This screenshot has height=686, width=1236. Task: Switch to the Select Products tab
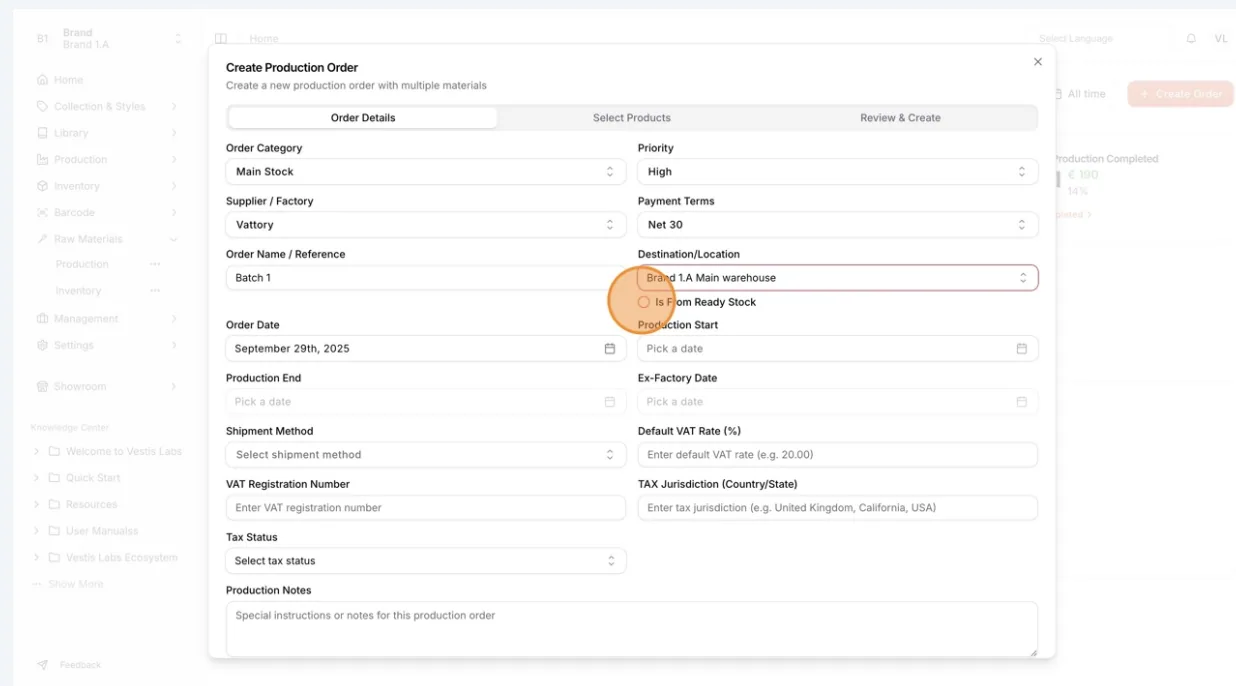[x=632, y=118]
